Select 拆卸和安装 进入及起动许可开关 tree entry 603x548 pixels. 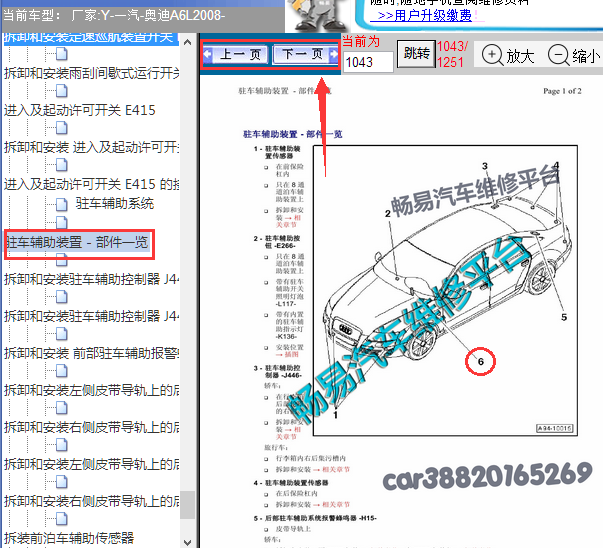[92, 147]
